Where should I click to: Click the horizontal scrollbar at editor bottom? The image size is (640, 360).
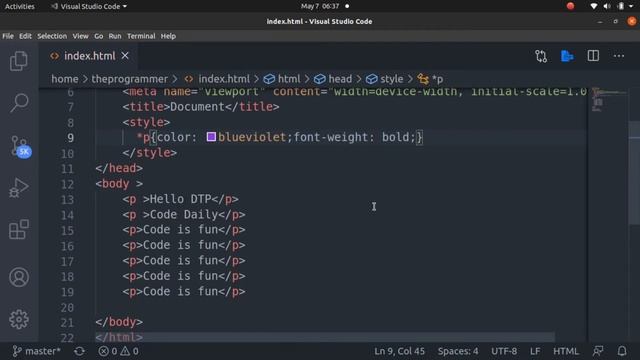(x=325, y=337)
